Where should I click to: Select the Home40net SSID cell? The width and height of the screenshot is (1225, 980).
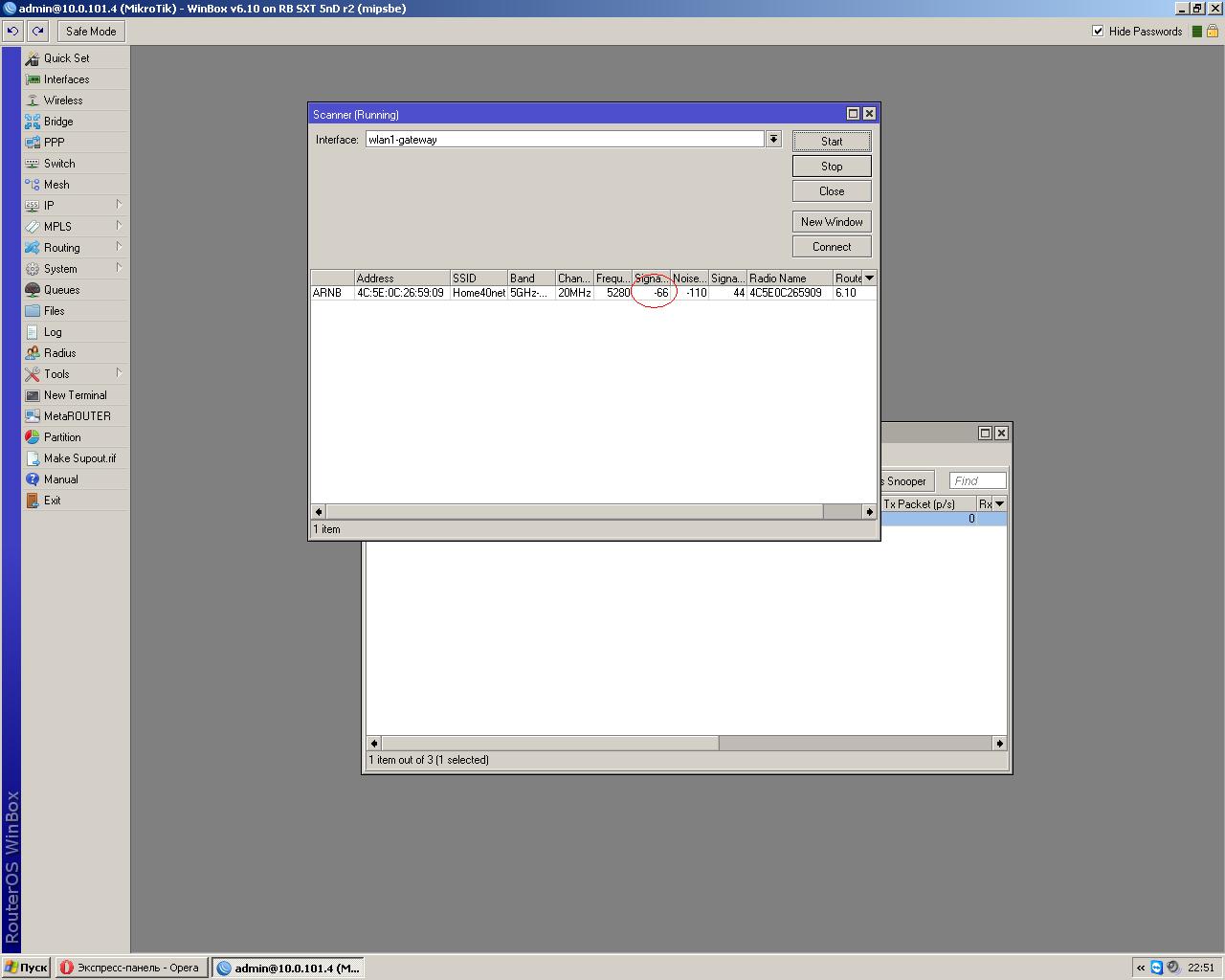point(479,293)
